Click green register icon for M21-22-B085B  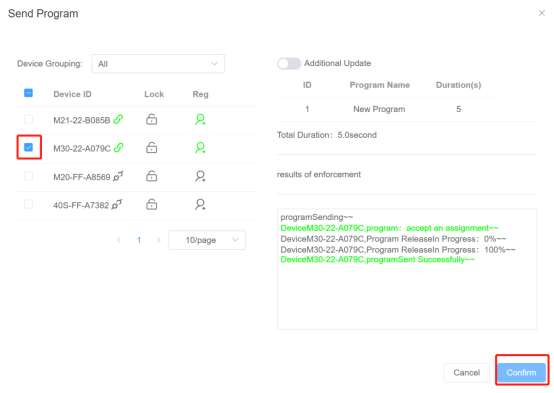(200, 119)
